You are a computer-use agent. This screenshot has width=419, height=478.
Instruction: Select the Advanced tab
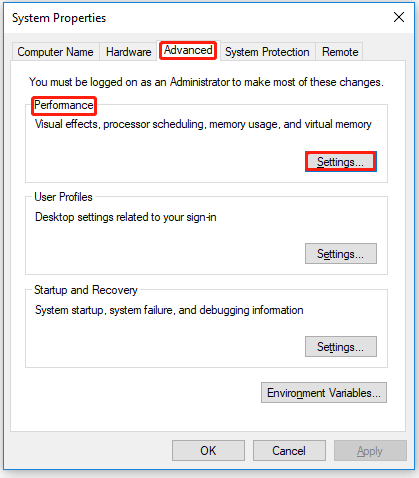pyautogui.click(x=188, y=50)
